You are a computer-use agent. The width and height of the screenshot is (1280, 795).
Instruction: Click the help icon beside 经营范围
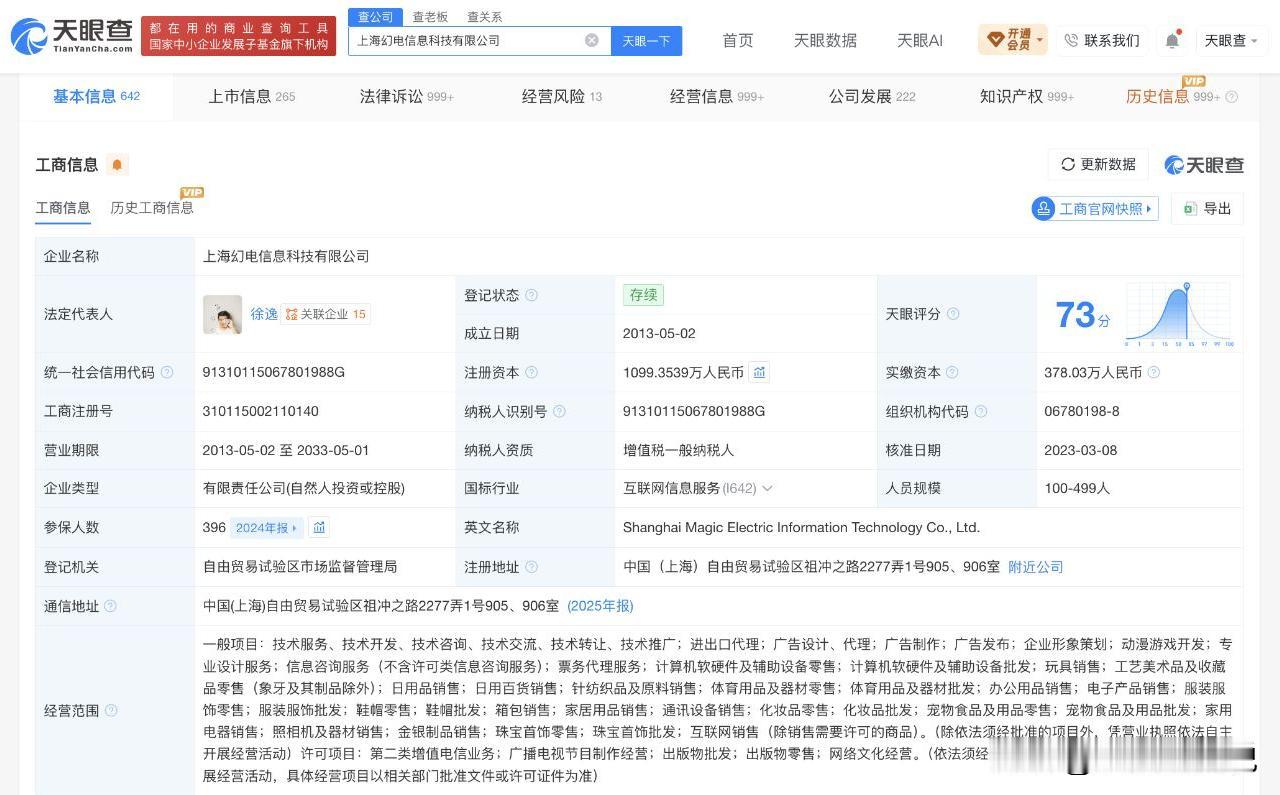[x=111, y=711]
